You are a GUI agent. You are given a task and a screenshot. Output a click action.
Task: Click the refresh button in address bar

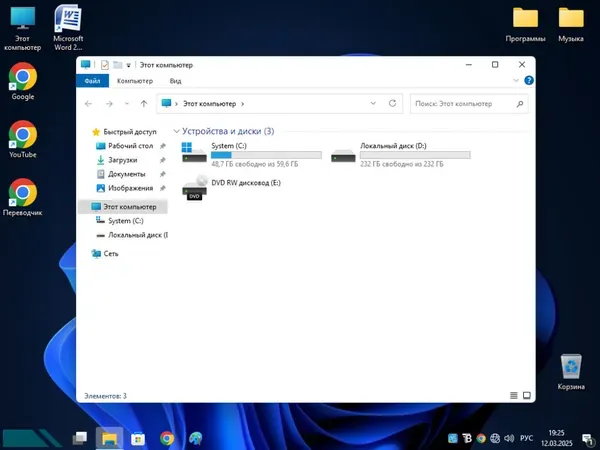click(391, 103)
